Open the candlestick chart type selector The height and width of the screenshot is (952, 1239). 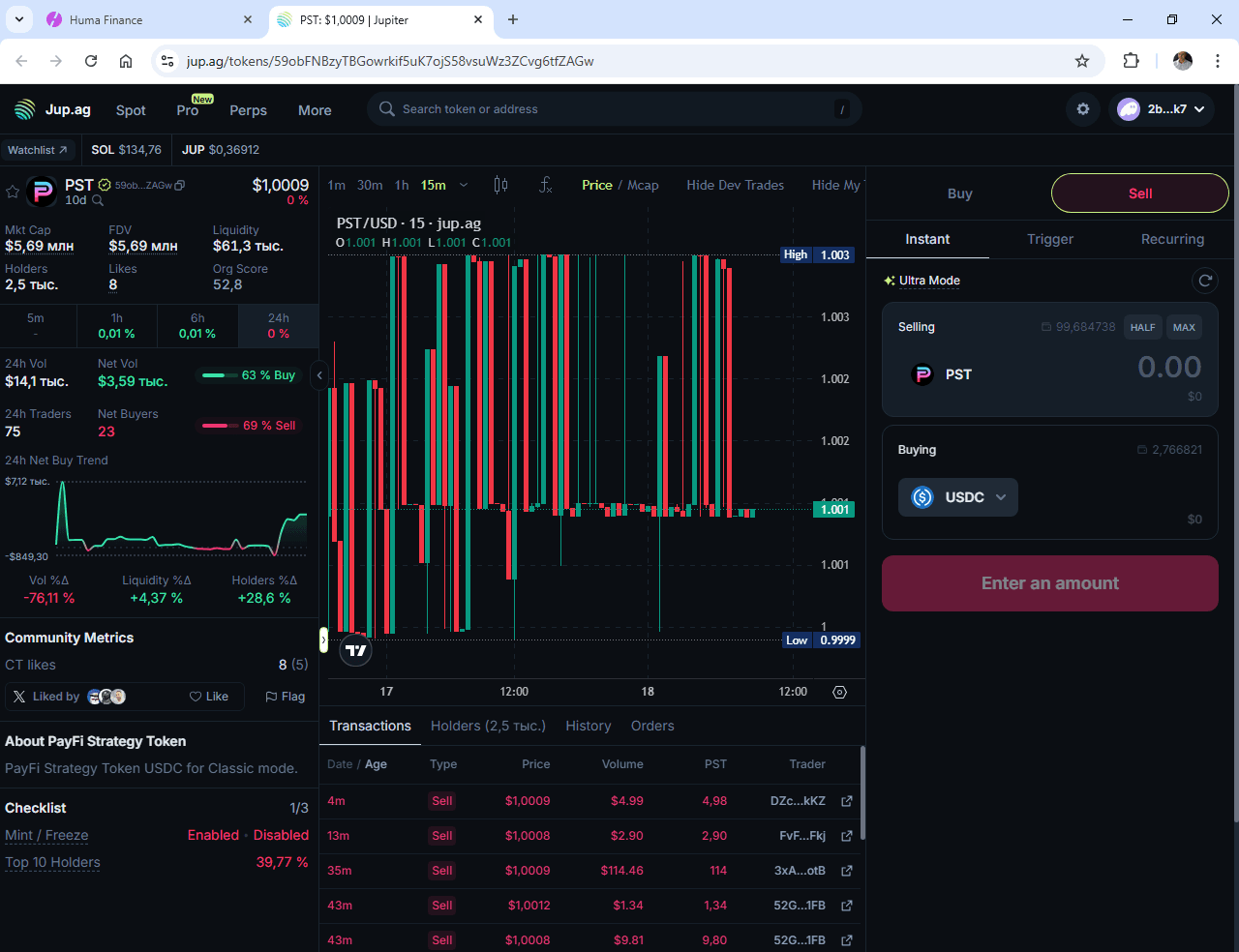(500, 185)
